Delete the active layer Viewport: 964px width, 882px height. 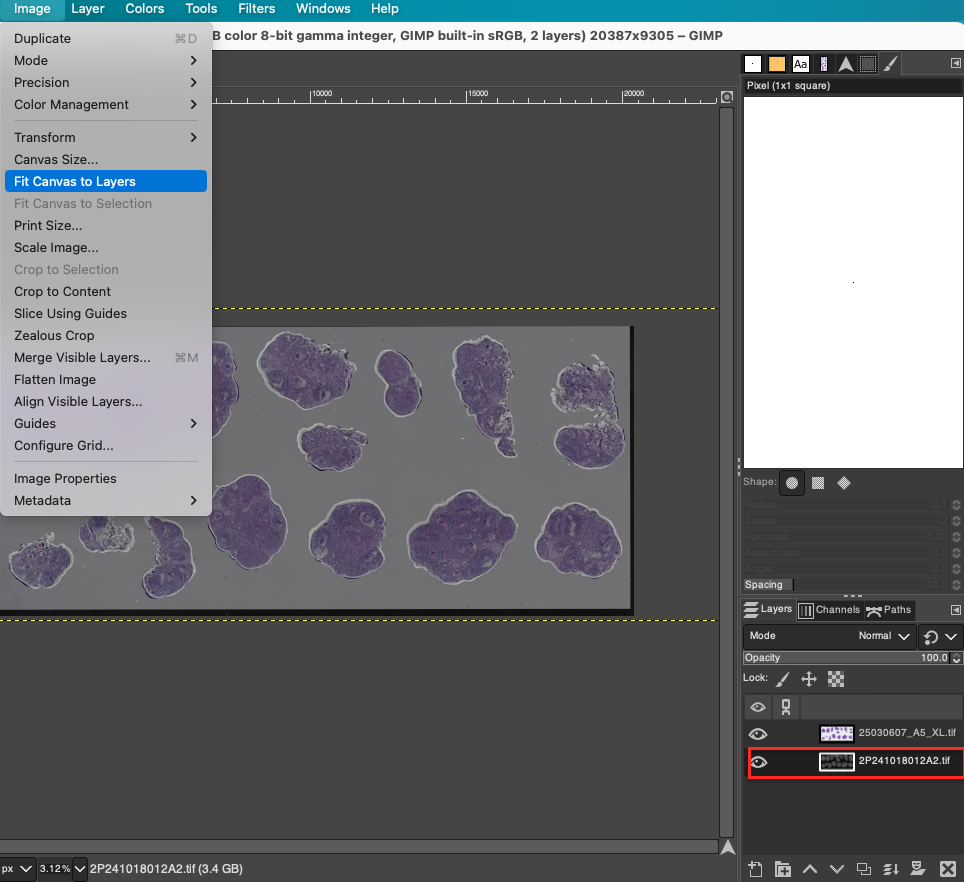(948, 869)
